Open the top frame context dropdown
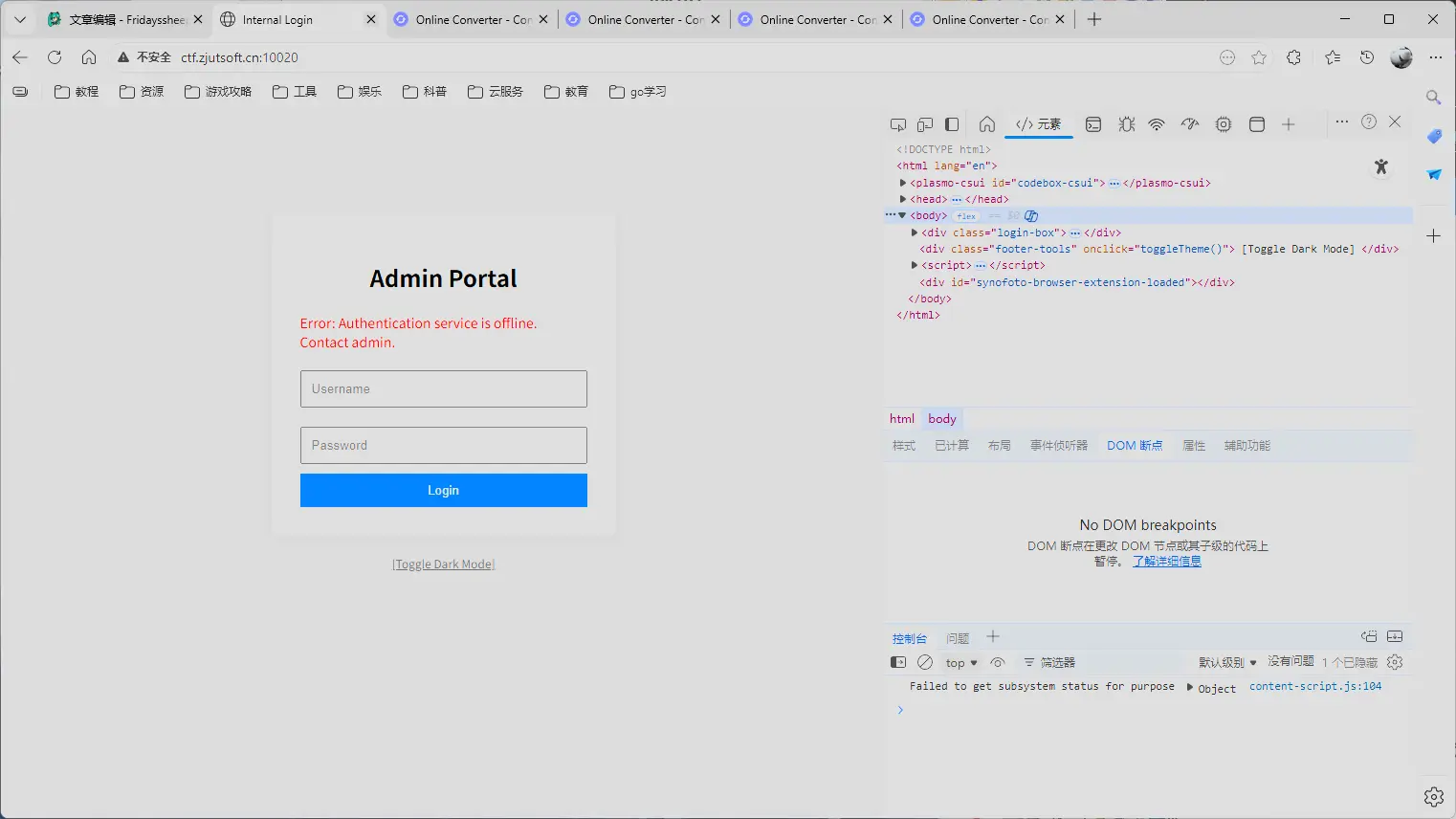1456x819 pixels. click(960, 661)
